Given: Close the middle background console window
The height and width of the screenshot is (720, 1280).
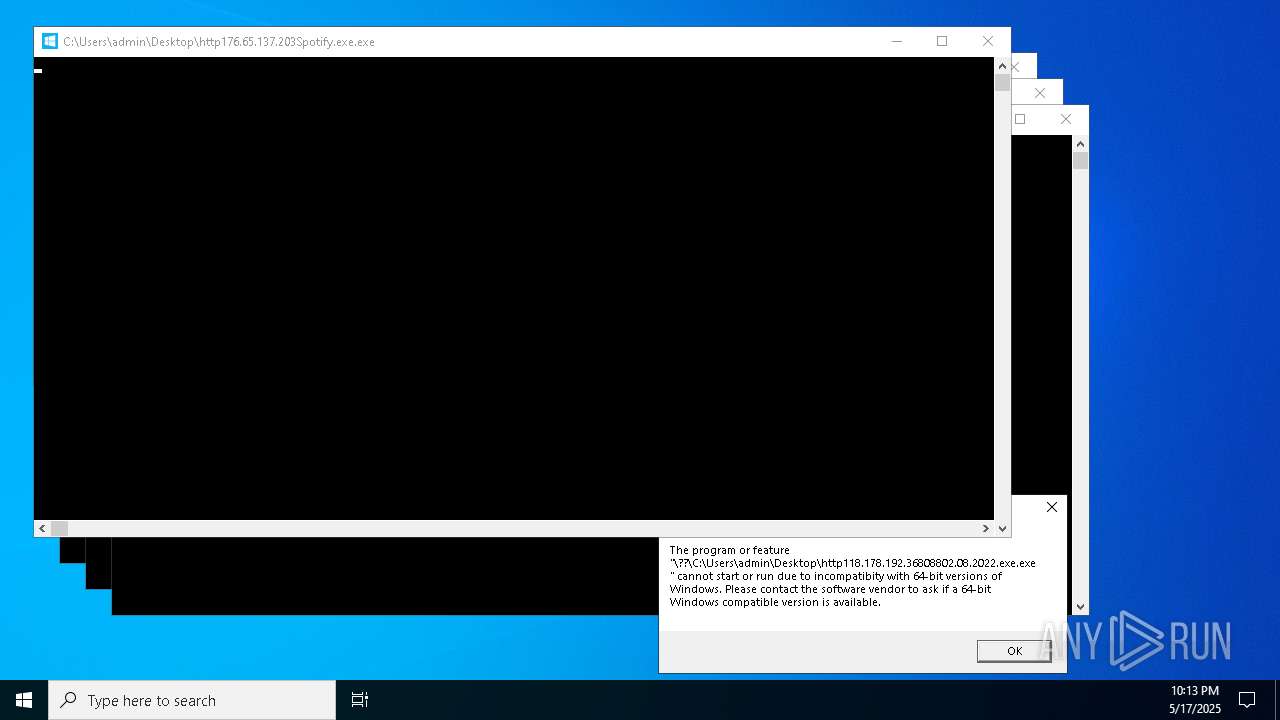Looking at the screenshot, I should (1040, 93).
